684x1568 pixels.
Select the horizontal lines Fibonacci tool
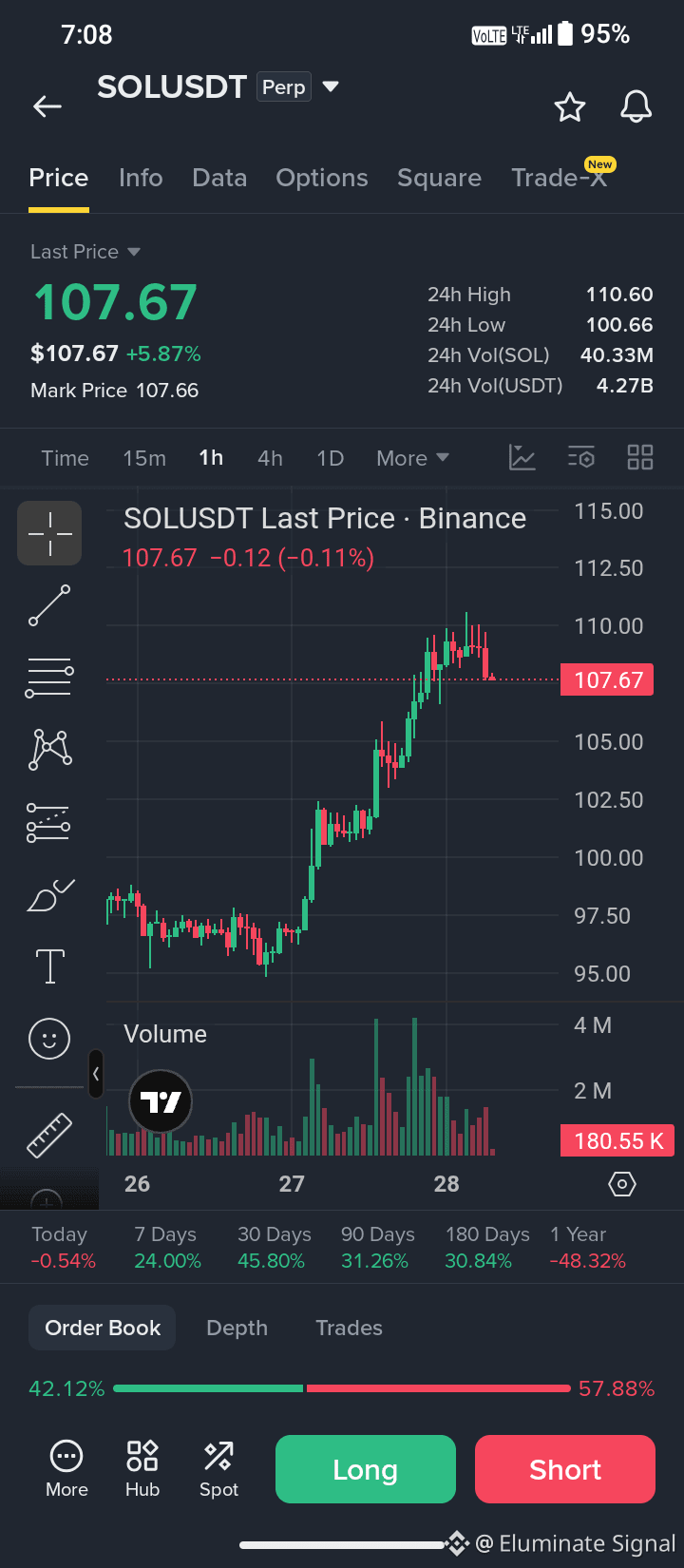(x=49, y=678)
